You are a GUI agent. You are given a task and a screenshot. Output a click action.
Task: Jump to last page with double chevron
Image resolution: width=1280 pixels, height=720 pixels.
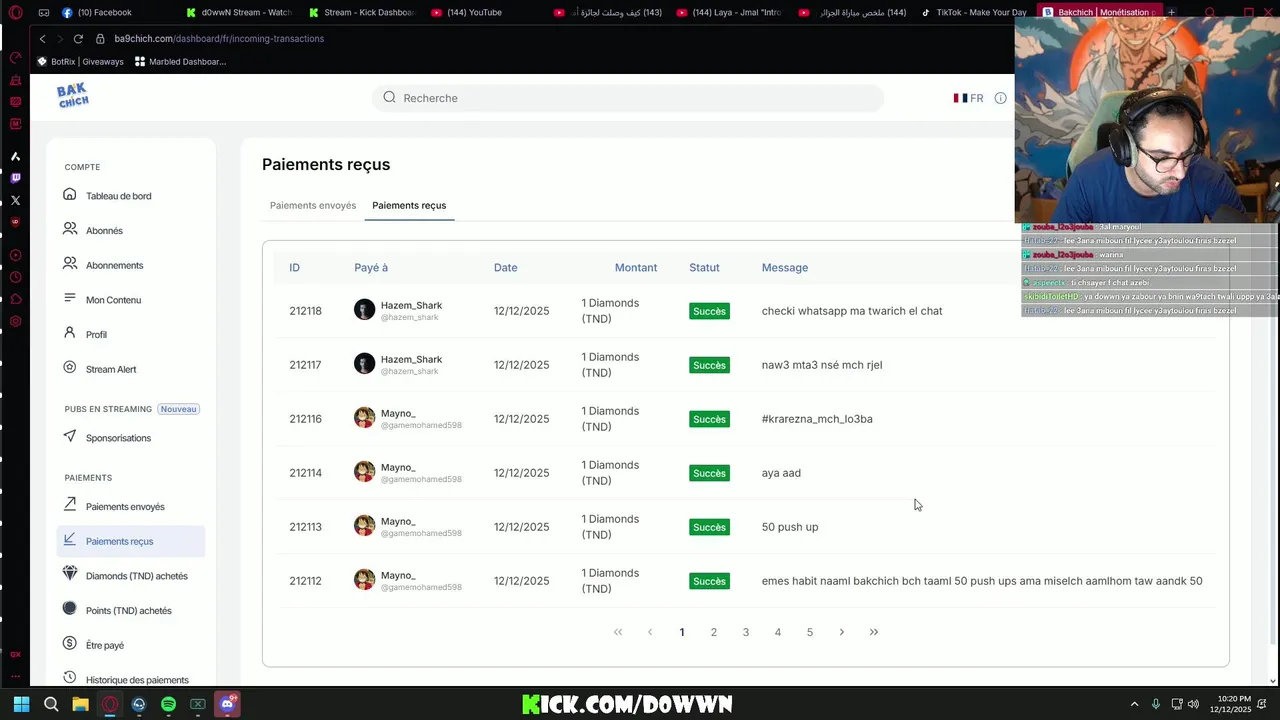pos(874,632)
